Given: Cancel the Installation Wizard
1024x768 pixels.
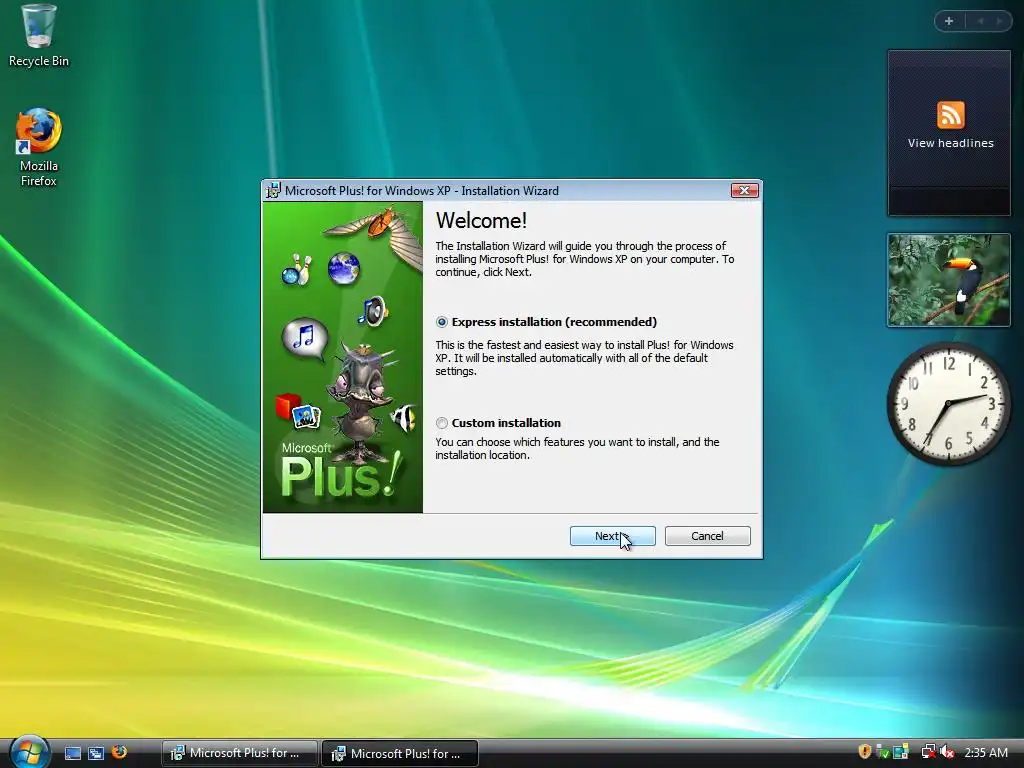Looking at the screenshot, I should (x=707, y=536).
